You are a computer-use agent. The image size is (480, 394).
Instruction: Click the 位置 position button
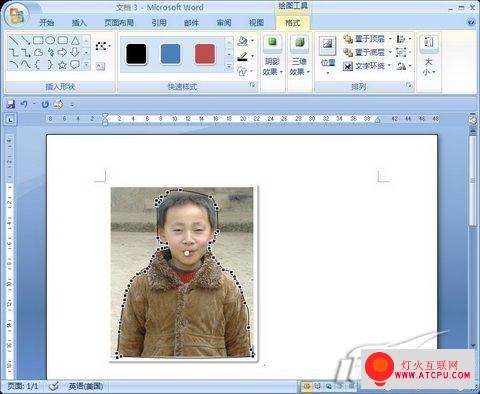tap(328, 55)
